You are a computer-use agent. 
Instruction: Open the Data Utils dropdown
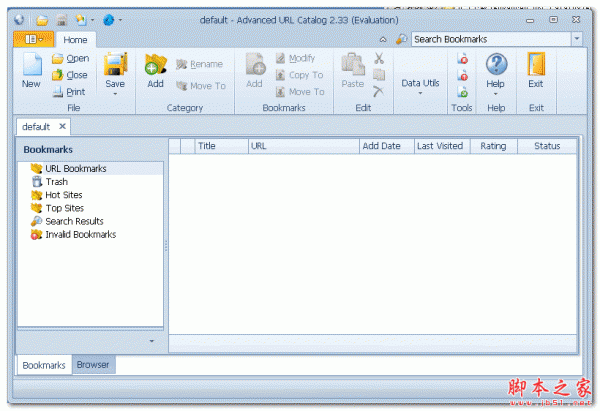(x=420, y=86)
